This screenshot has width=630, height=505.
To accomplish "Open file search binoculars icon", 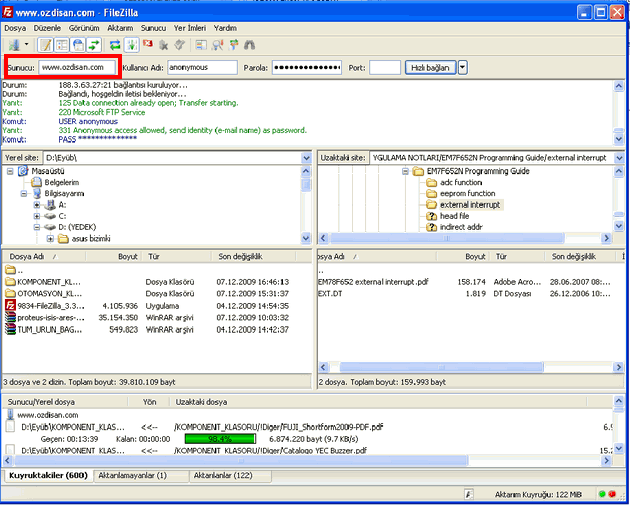I will tap(250, 45).
